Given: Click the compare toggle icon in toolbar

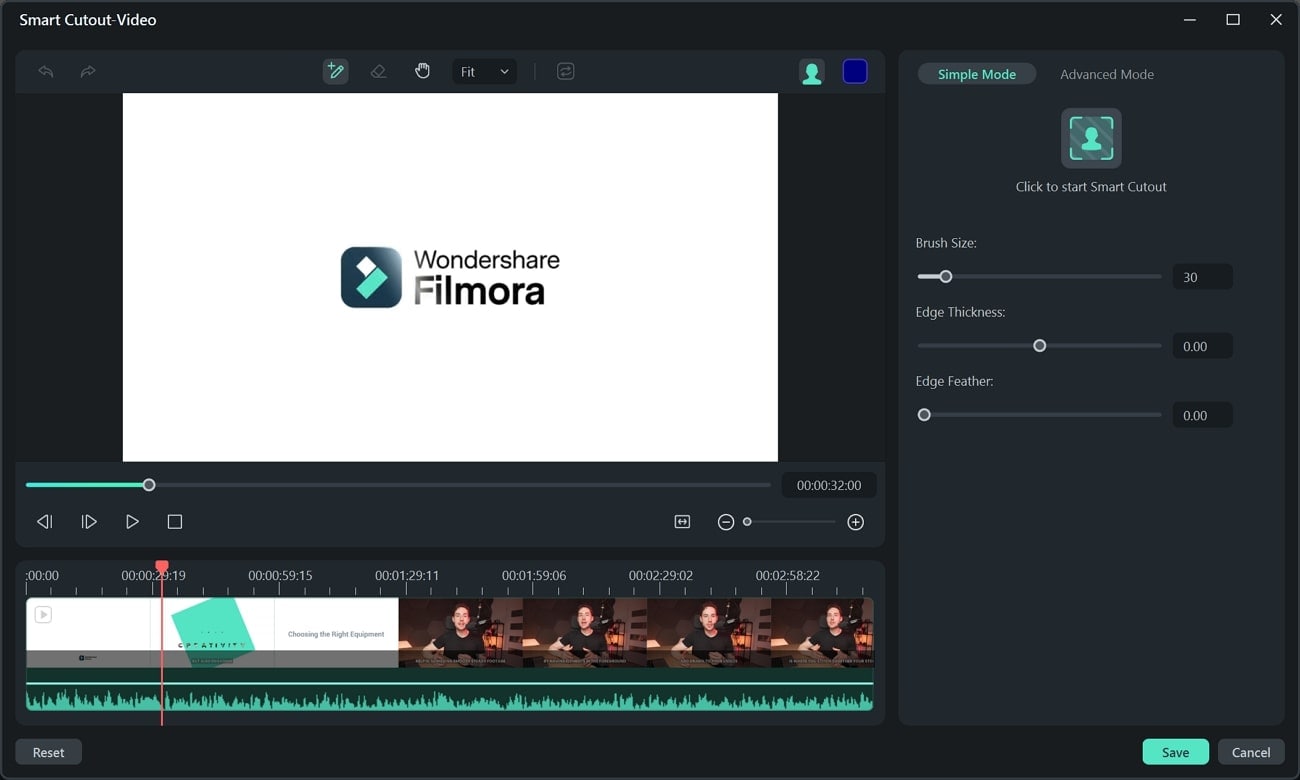Looking at the screenshot, I should click(566, 72).
